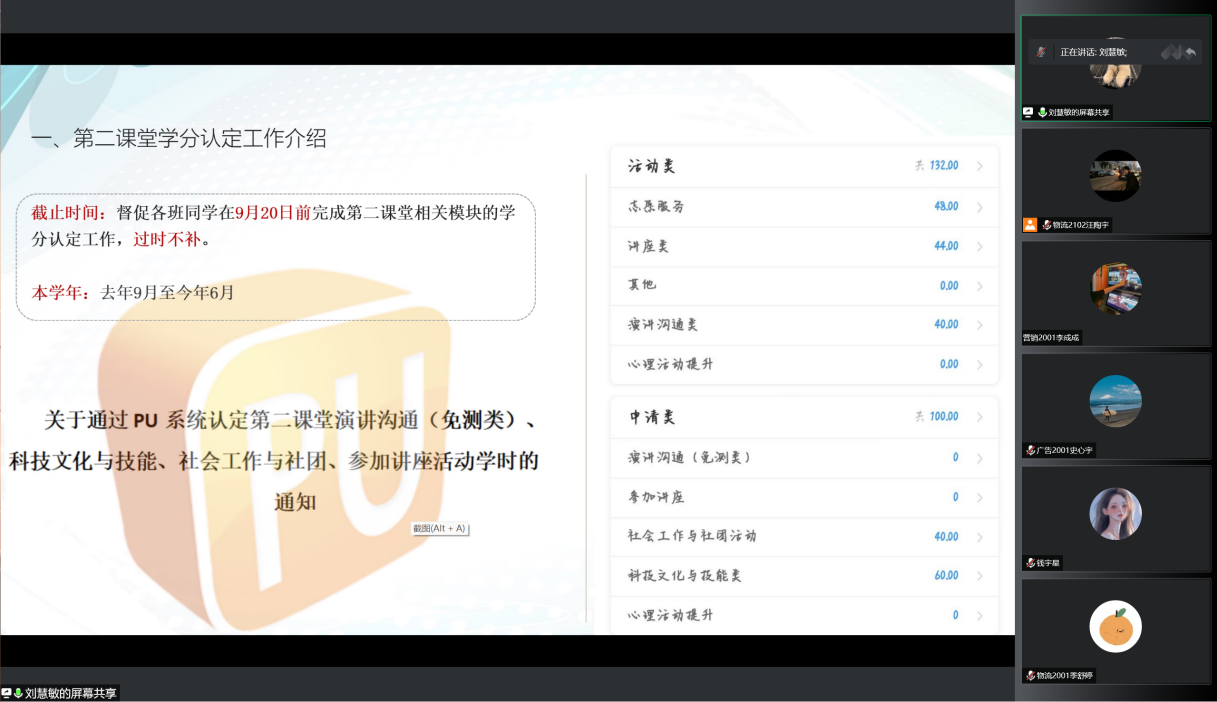Select 营销2001李成成's video thumbnail

[1115, 288]
